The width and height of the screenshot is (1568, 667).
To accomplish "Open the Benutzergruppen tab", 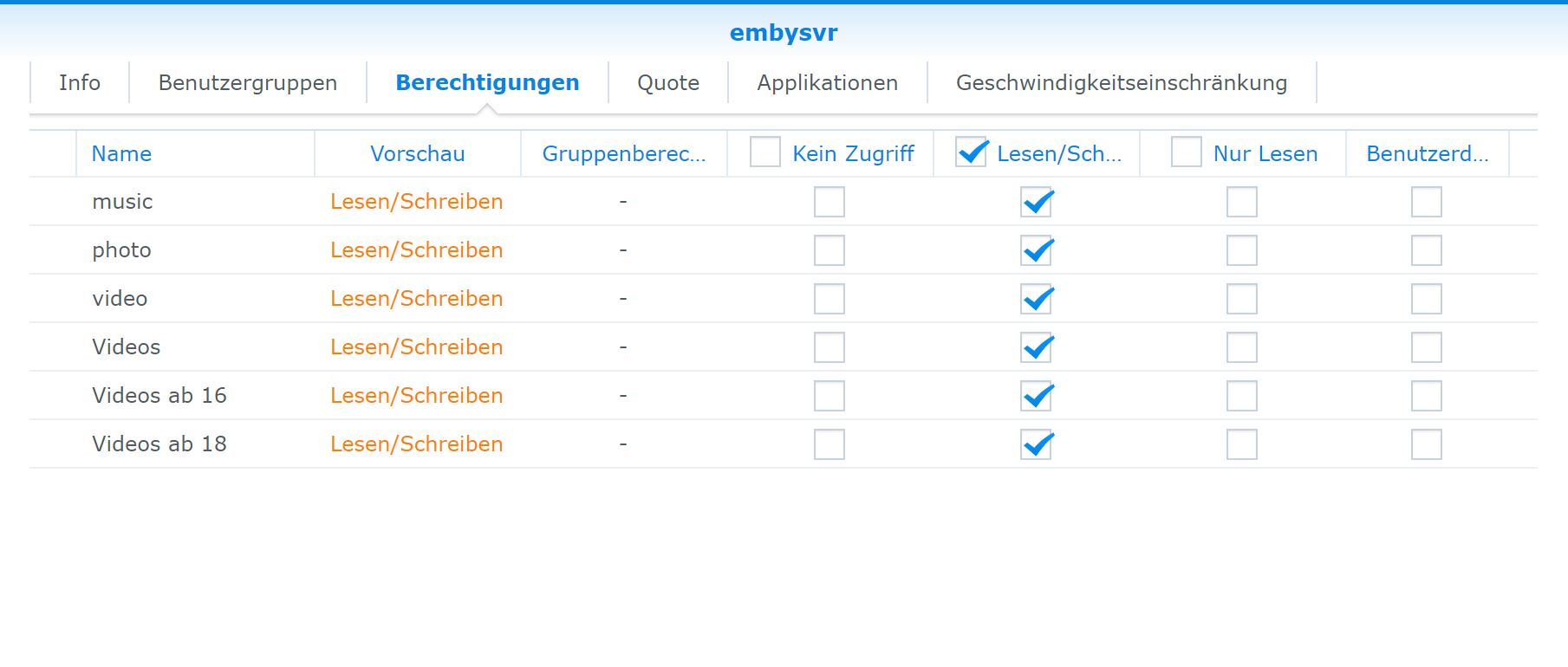I will [248, 82].
